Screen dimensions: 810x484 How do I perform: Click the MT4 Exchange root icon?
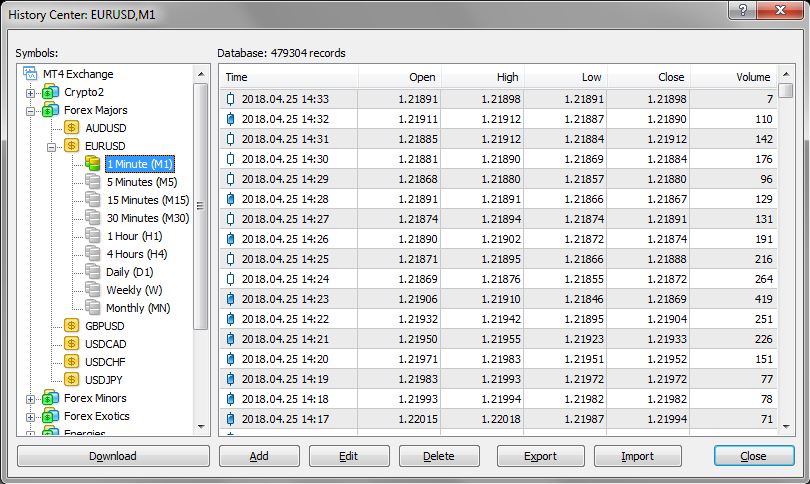(x=30, y=74)
